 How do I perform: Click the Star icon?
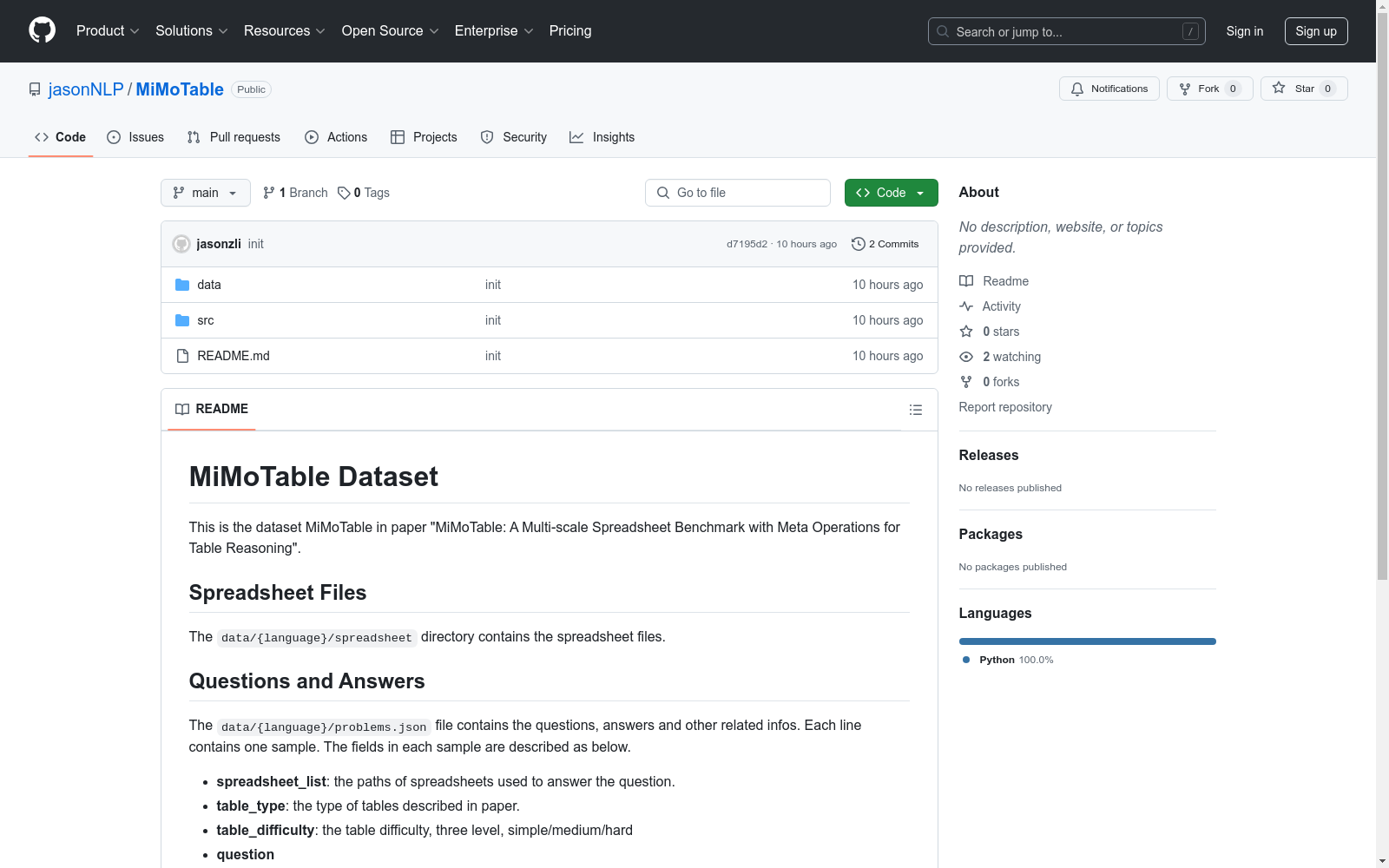point(1279,89)
